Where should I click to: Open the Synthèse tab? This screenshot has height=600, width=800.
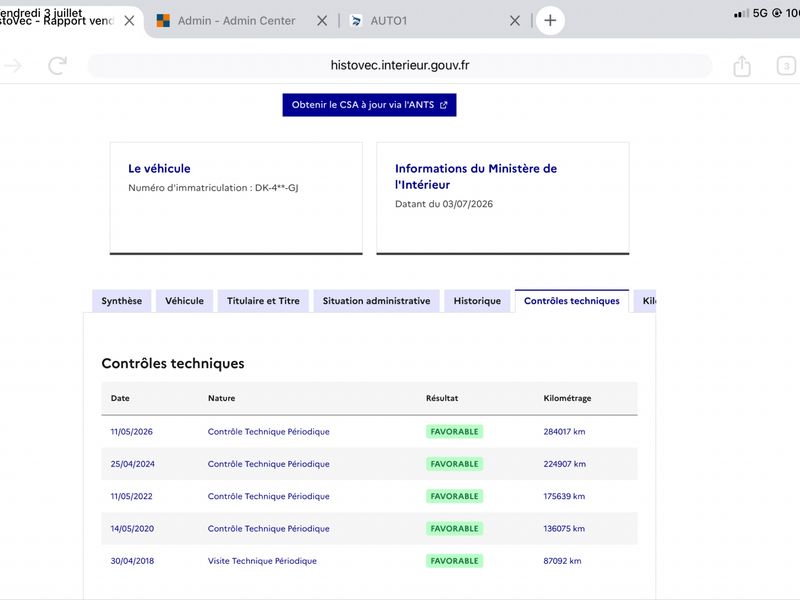(121, 301)
